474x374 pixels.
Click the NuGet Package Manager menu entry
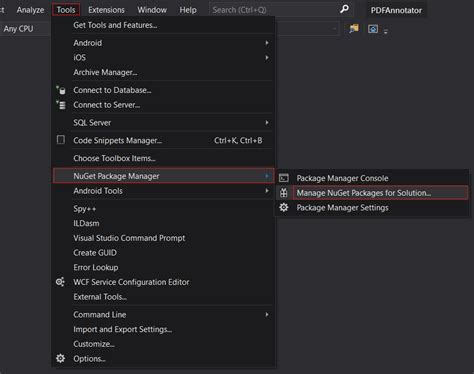(163, 176)
